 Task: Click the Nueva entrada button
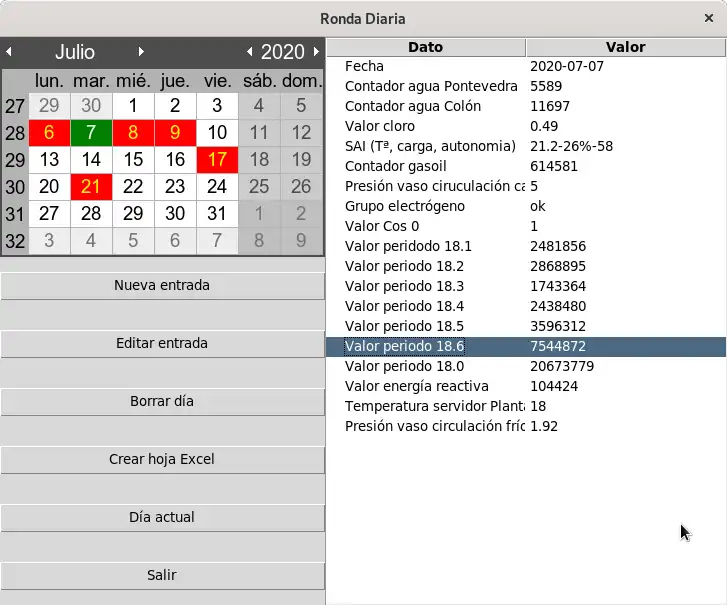point(162,286)
